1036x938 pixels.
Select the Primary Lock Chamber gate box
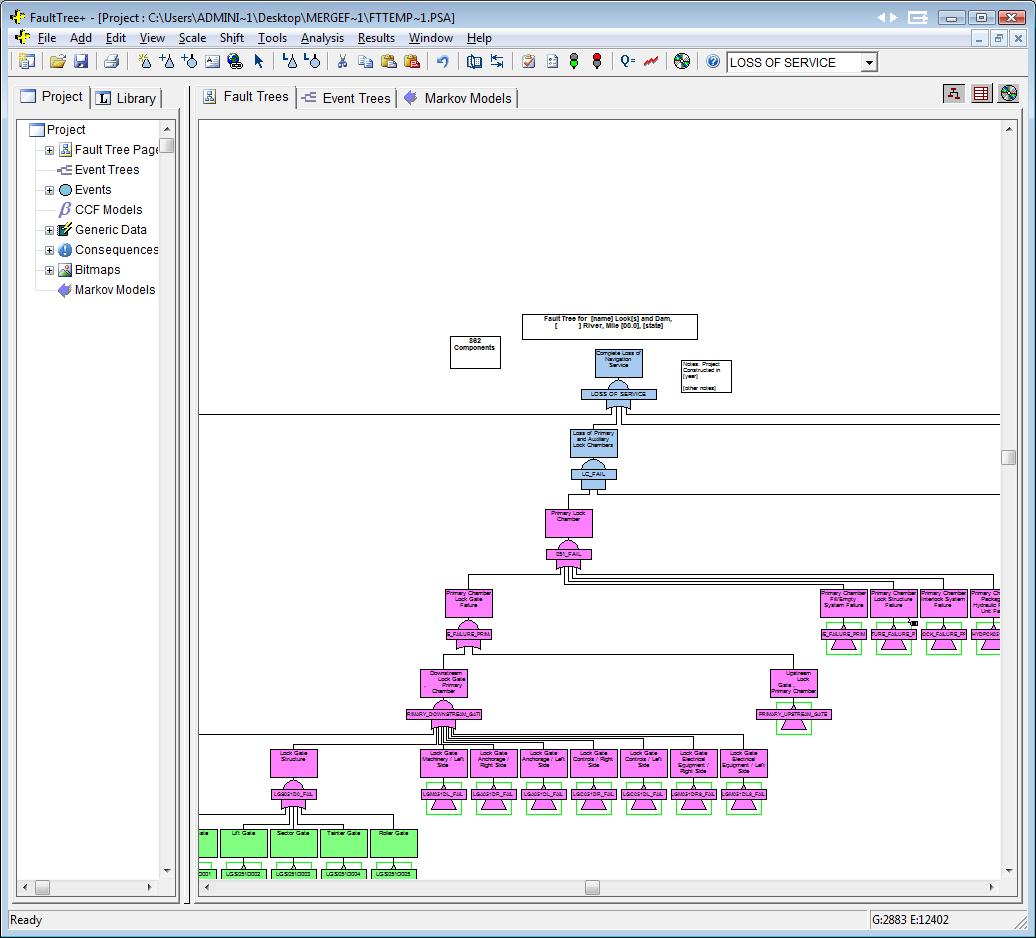(569, 523)
